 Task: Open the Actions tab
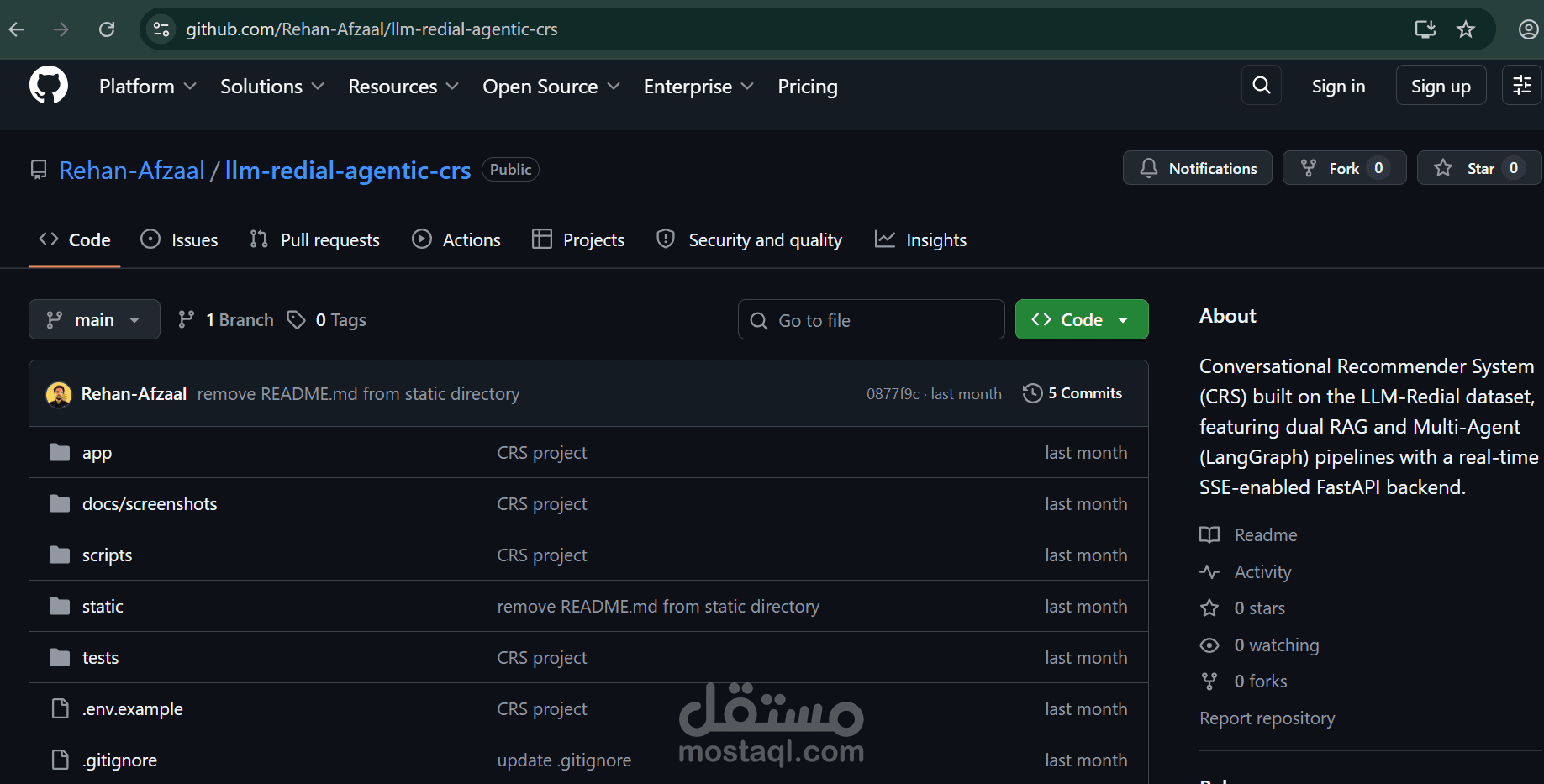(x=456, y=240)
